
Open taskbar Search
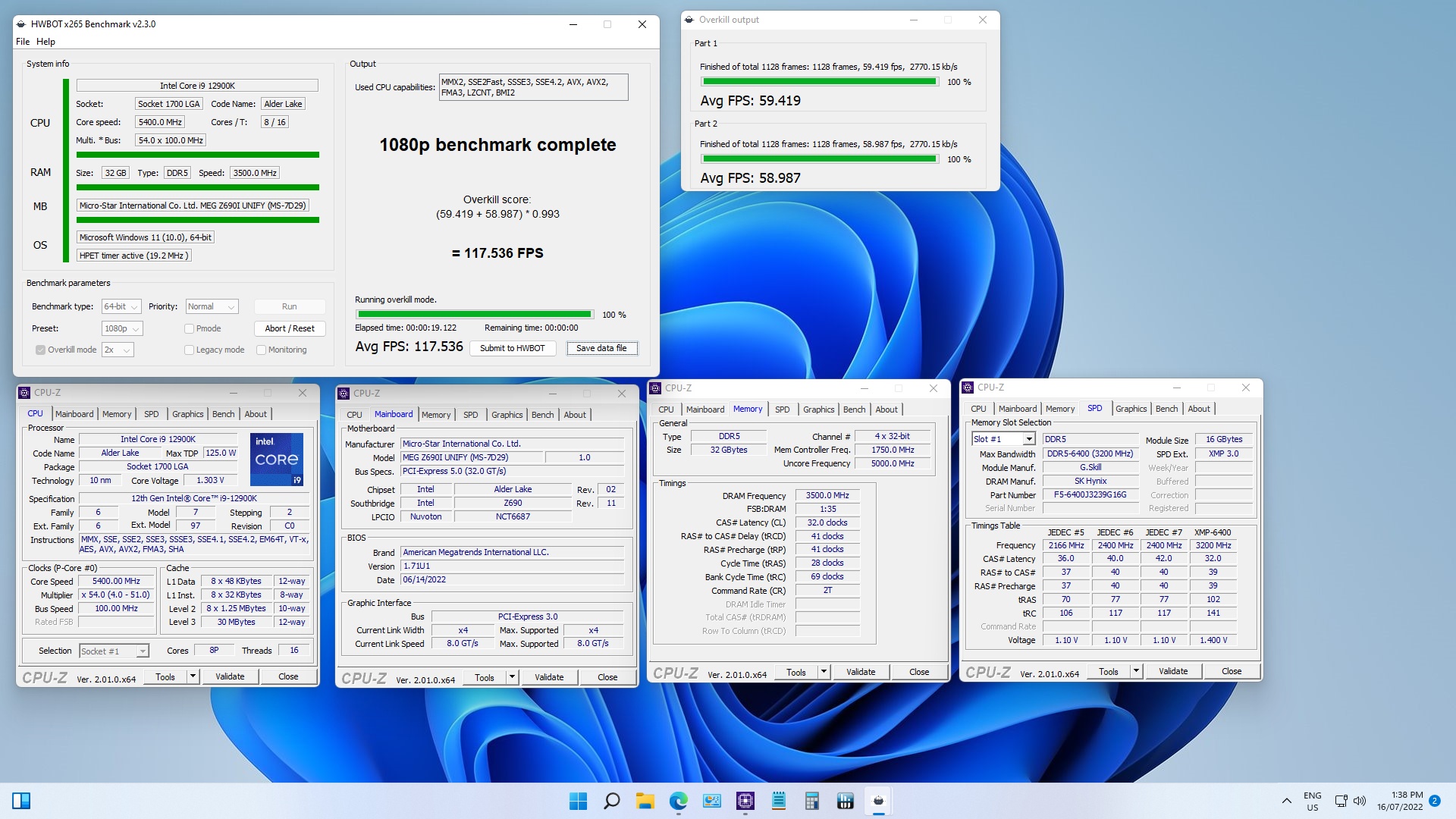611,801
